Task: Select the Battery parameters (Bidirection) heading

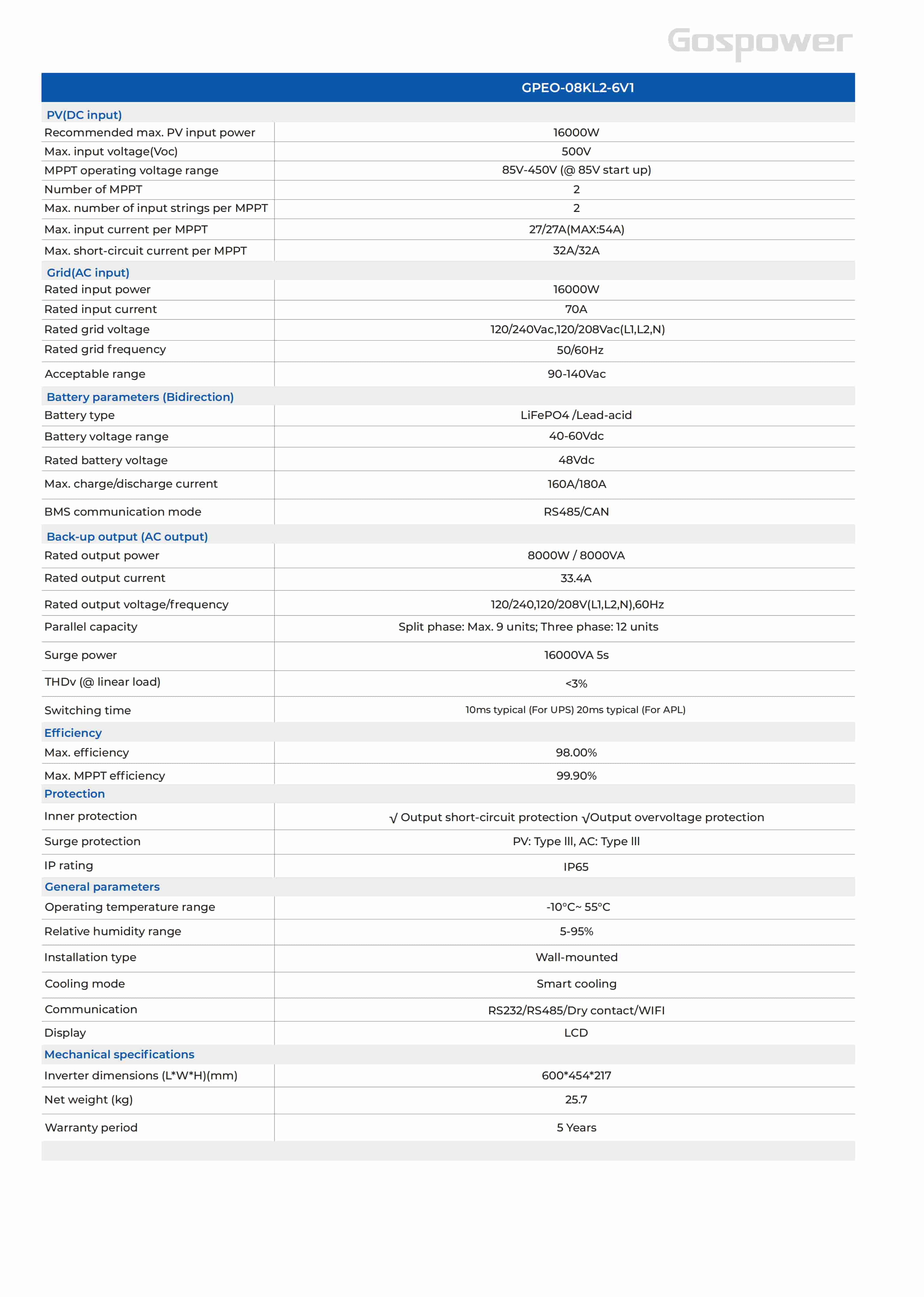Action: [x=140, y=397]
